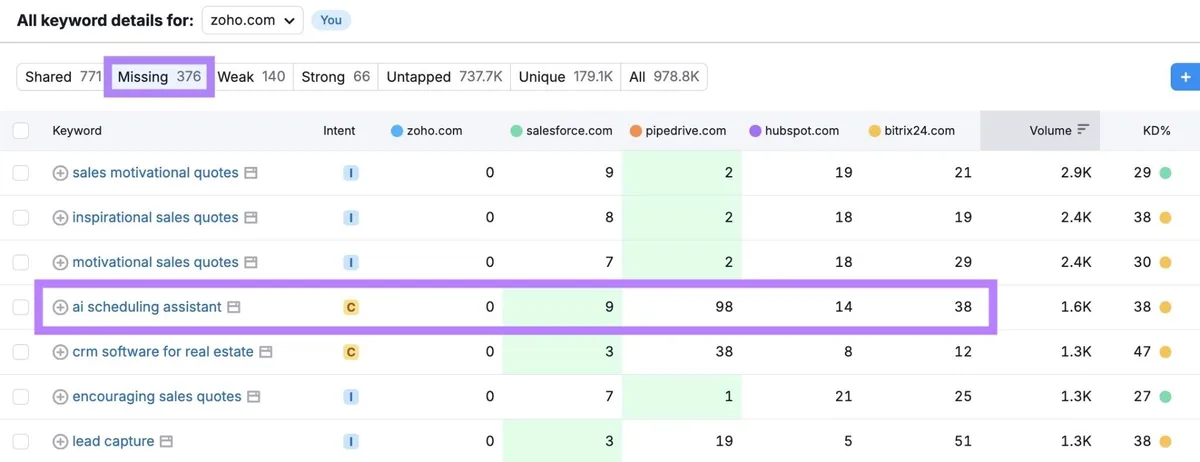Expand the 'inspirational sales quotes' plus icon
1200x462 pixels.
pyautogui.click(x=60, y=218)
